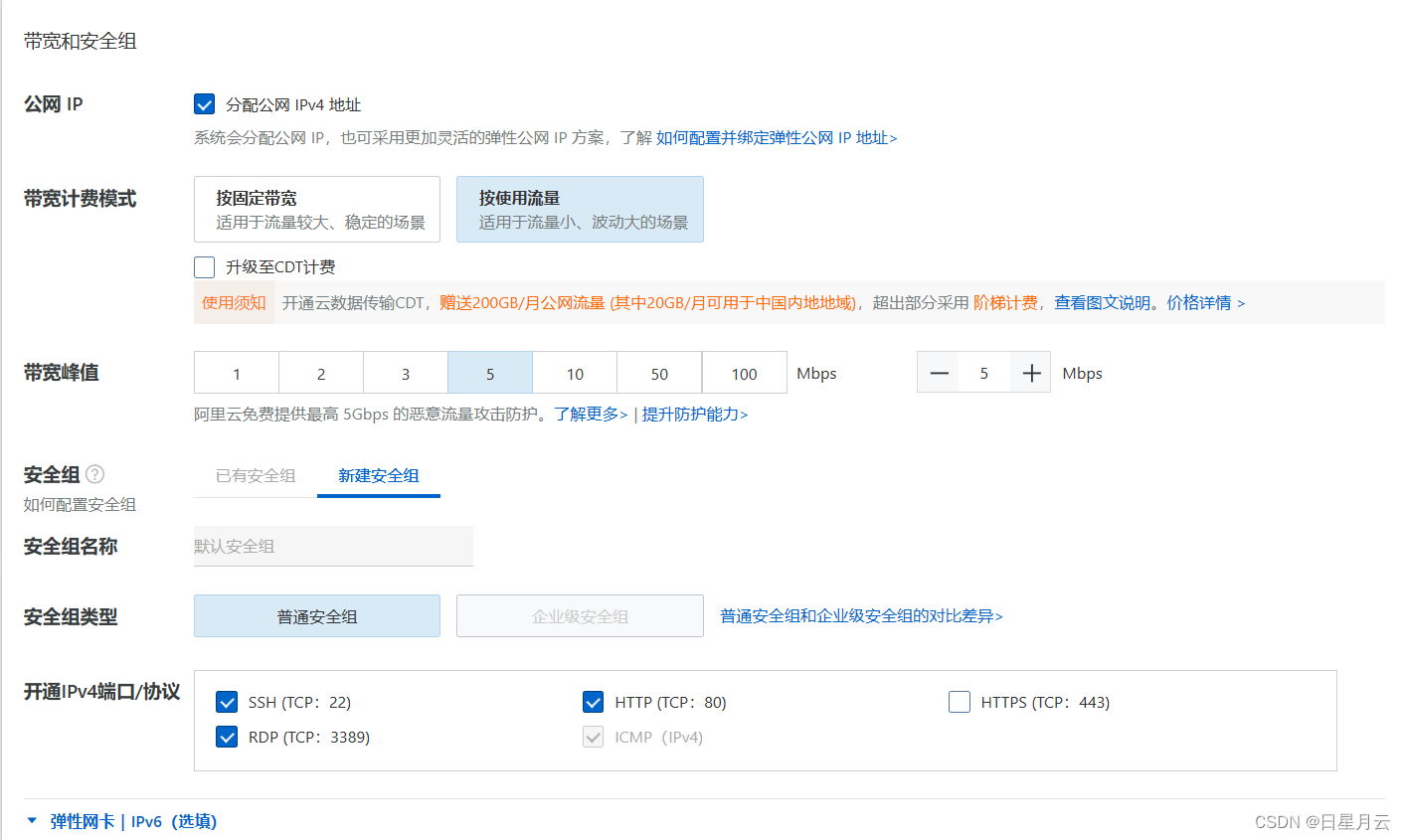Uncheck RDP (TCP: 3389) port option
Image resolution: width=1405 pixels, height=840 pixels.
227,737
